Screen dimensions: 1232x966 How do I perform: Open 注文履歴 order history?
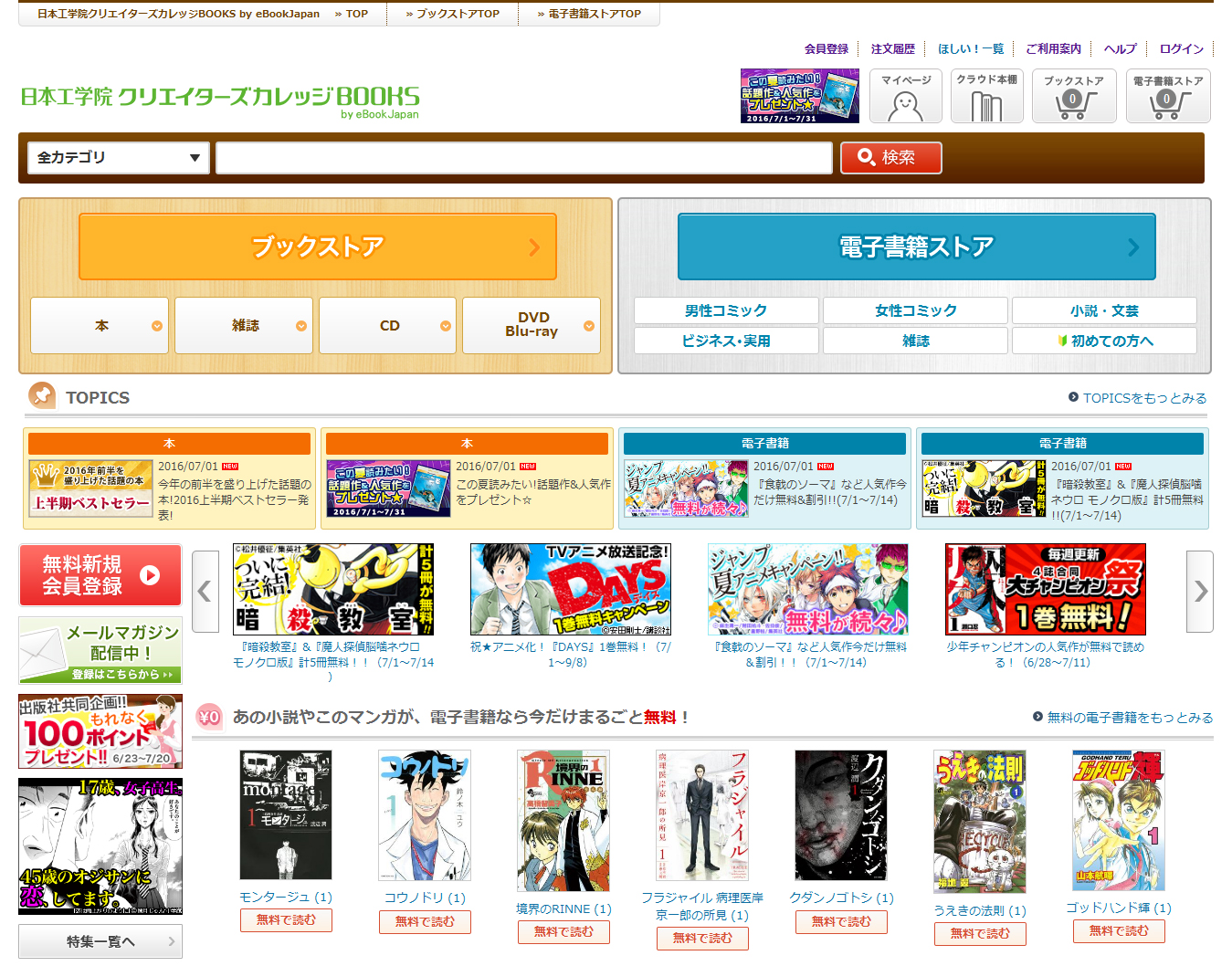point(892,48)
